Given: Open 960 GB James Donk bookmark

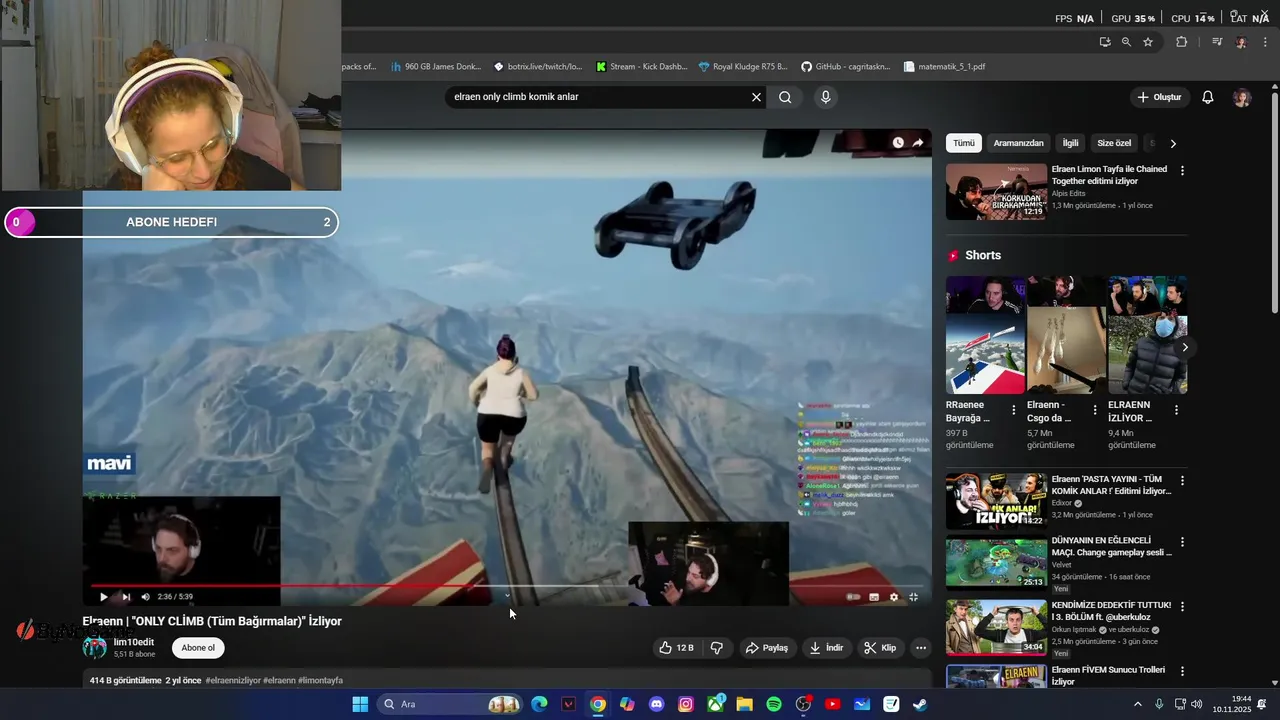Looking at the screenshot, I should (x=435, y=67).
